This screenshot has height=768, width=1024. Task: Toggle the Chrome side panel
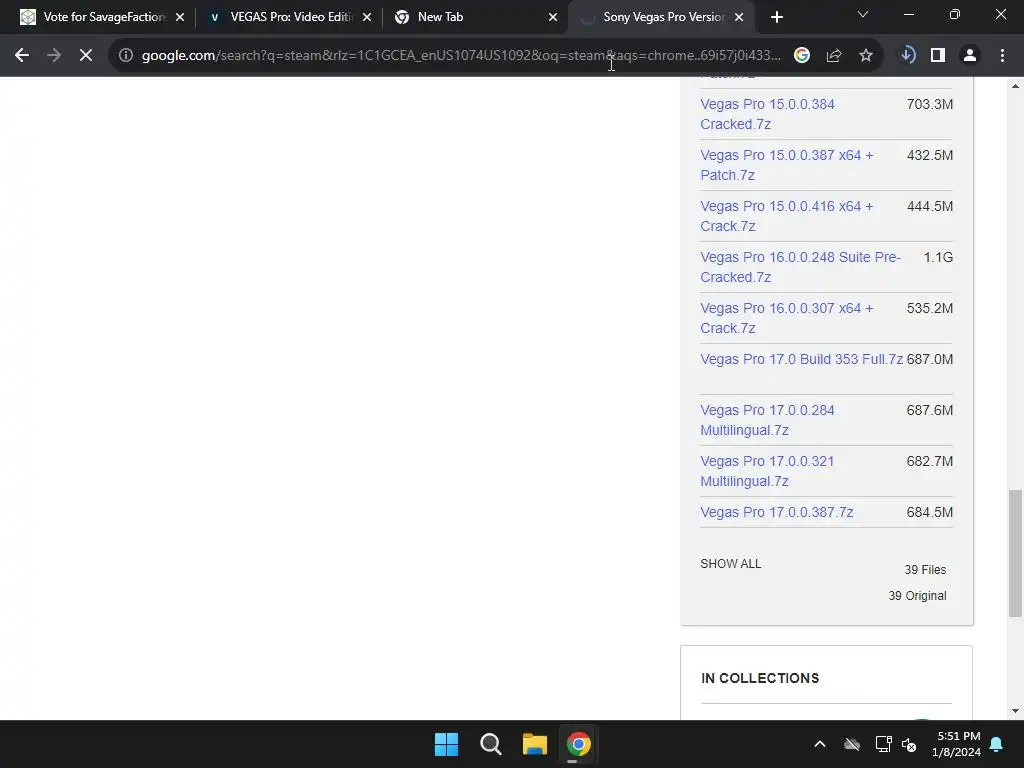coord(938,56)
